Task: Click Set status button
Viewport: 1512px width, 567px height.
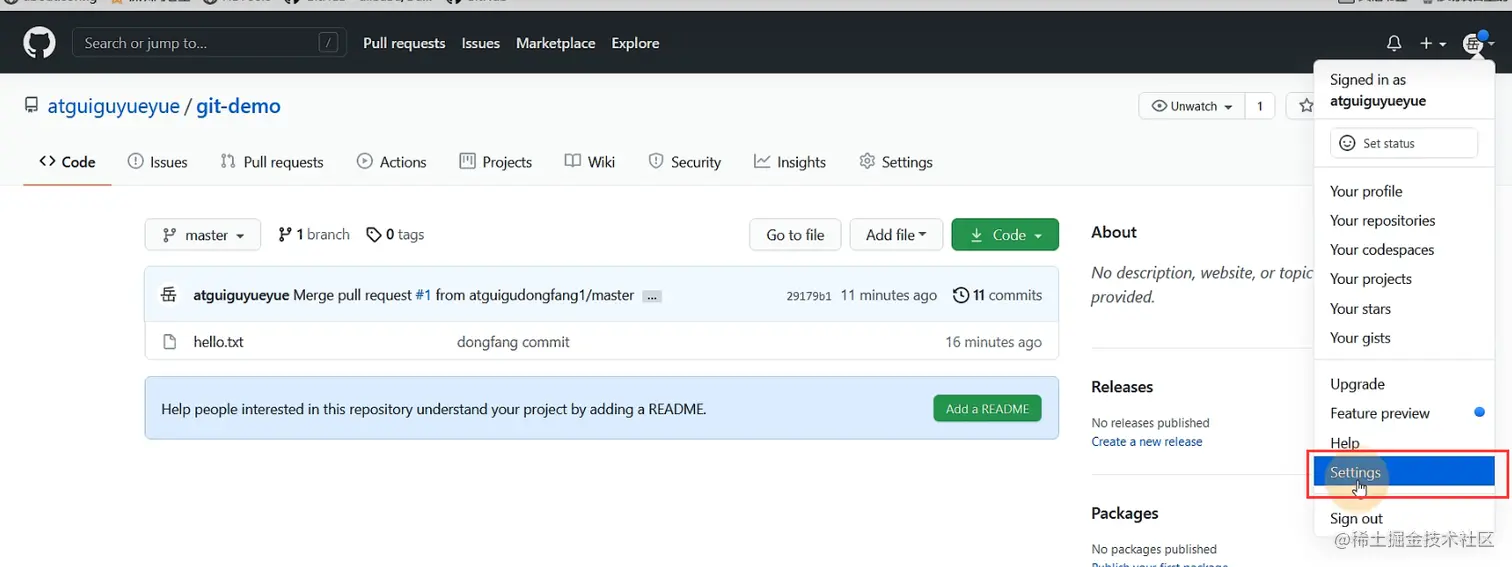Action: pos(1404,143)
